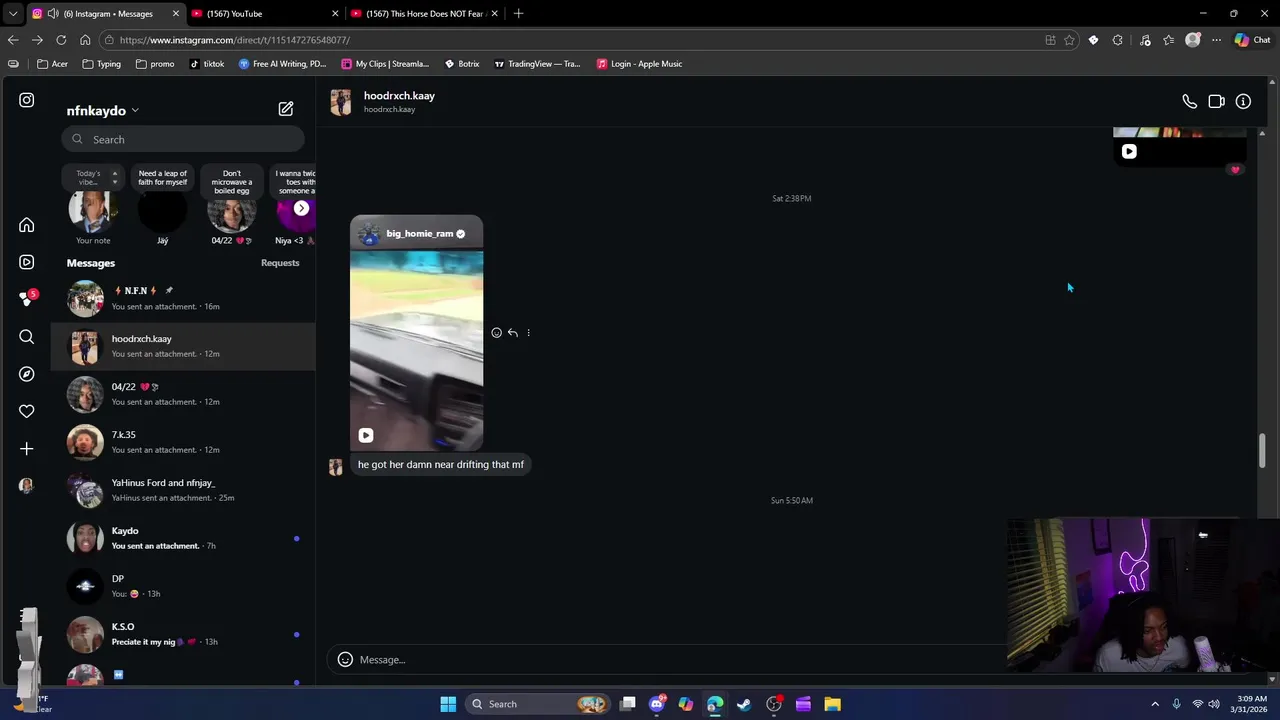The width and height of the screenshot is (1280, 720).
Task: Open conversation information icon
Action: pyautogui.click(x=1243, y=102)
